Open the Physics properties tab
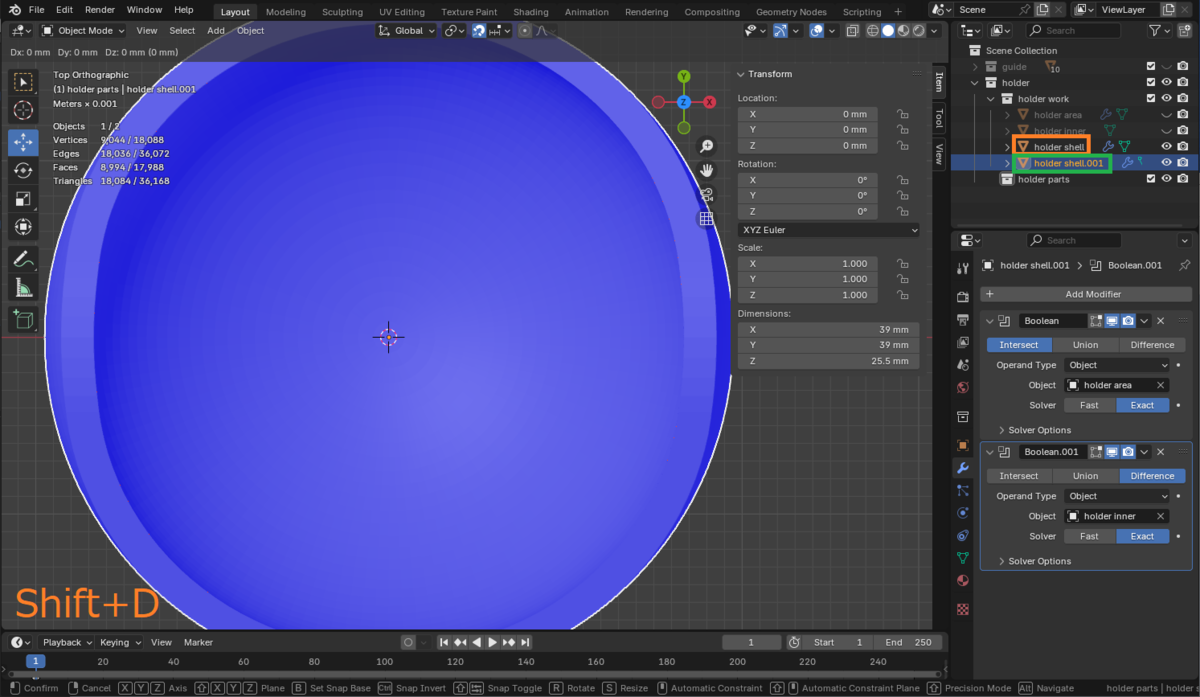The width and height of the screenshot is (1200, 697). coord(963,512)
